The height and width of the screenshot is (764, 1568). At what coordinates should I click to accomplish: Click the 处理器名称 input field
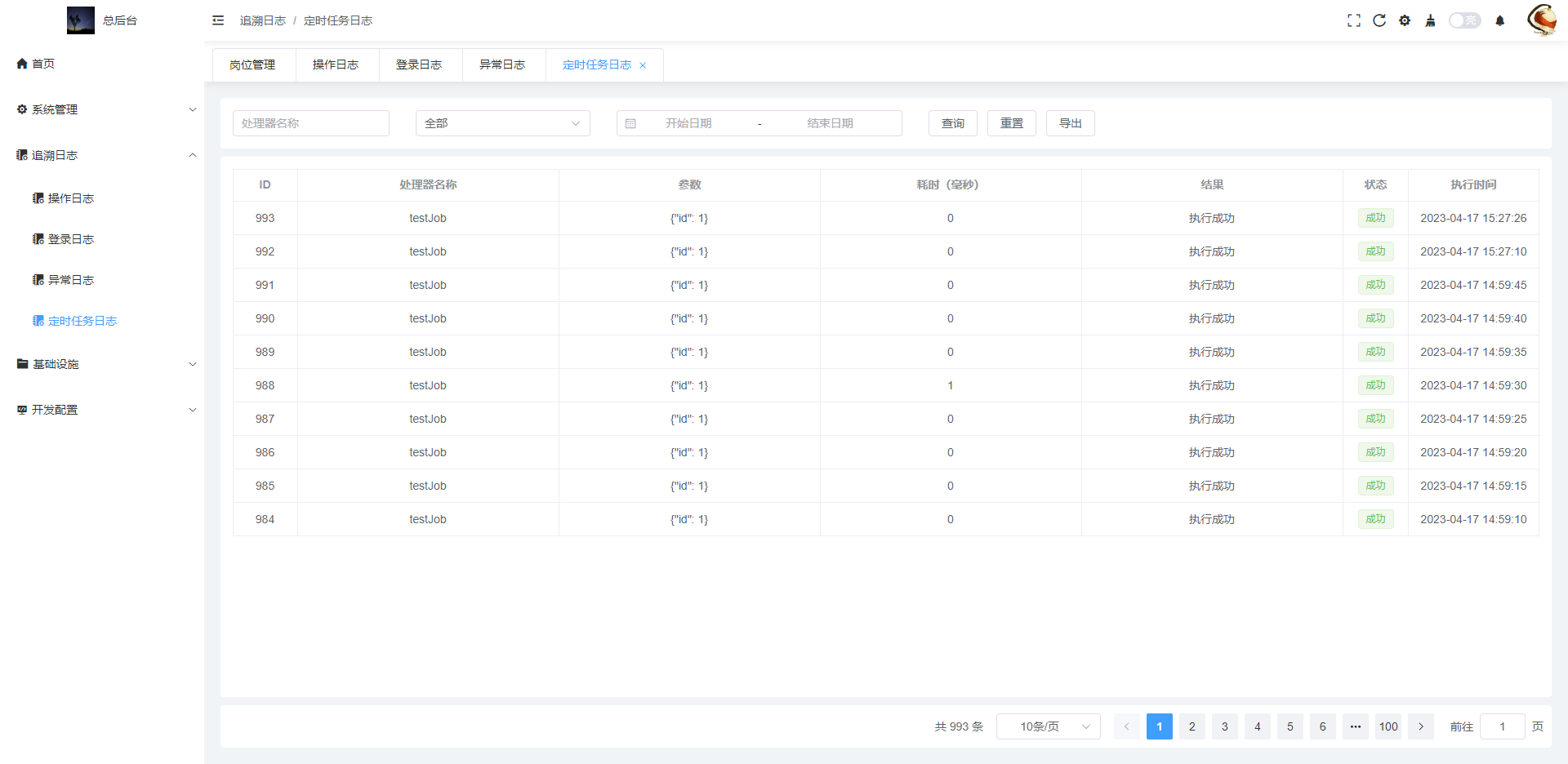tap(310, 123)
